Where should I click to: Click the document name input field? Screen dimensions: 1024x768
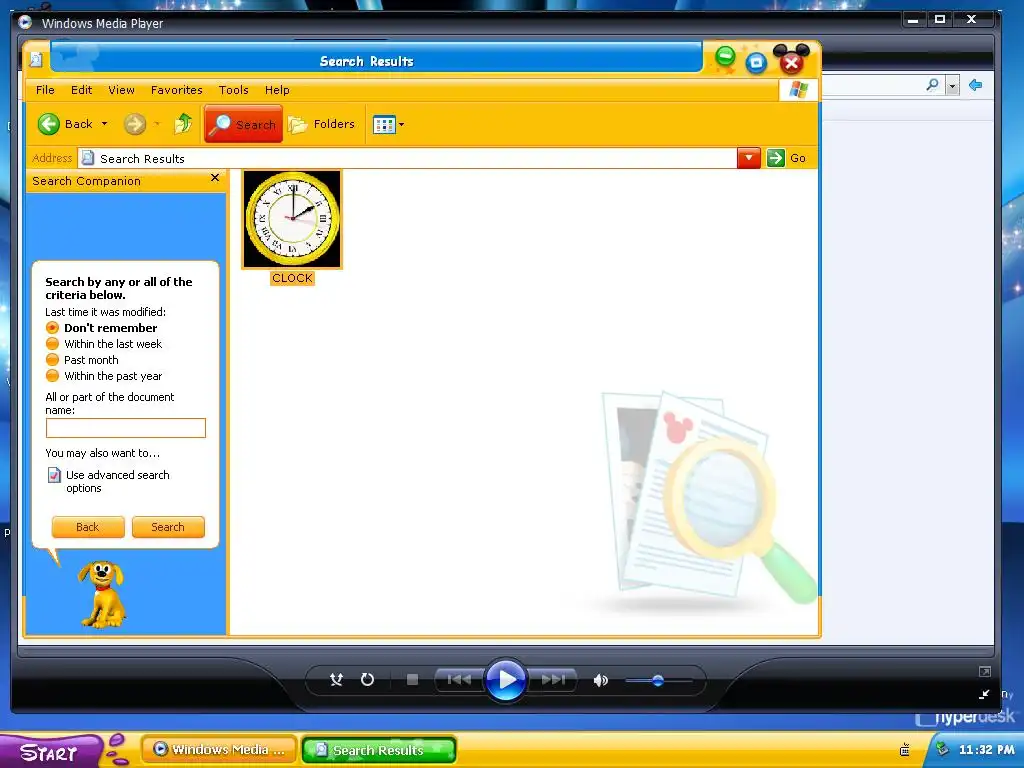point(125,428)
